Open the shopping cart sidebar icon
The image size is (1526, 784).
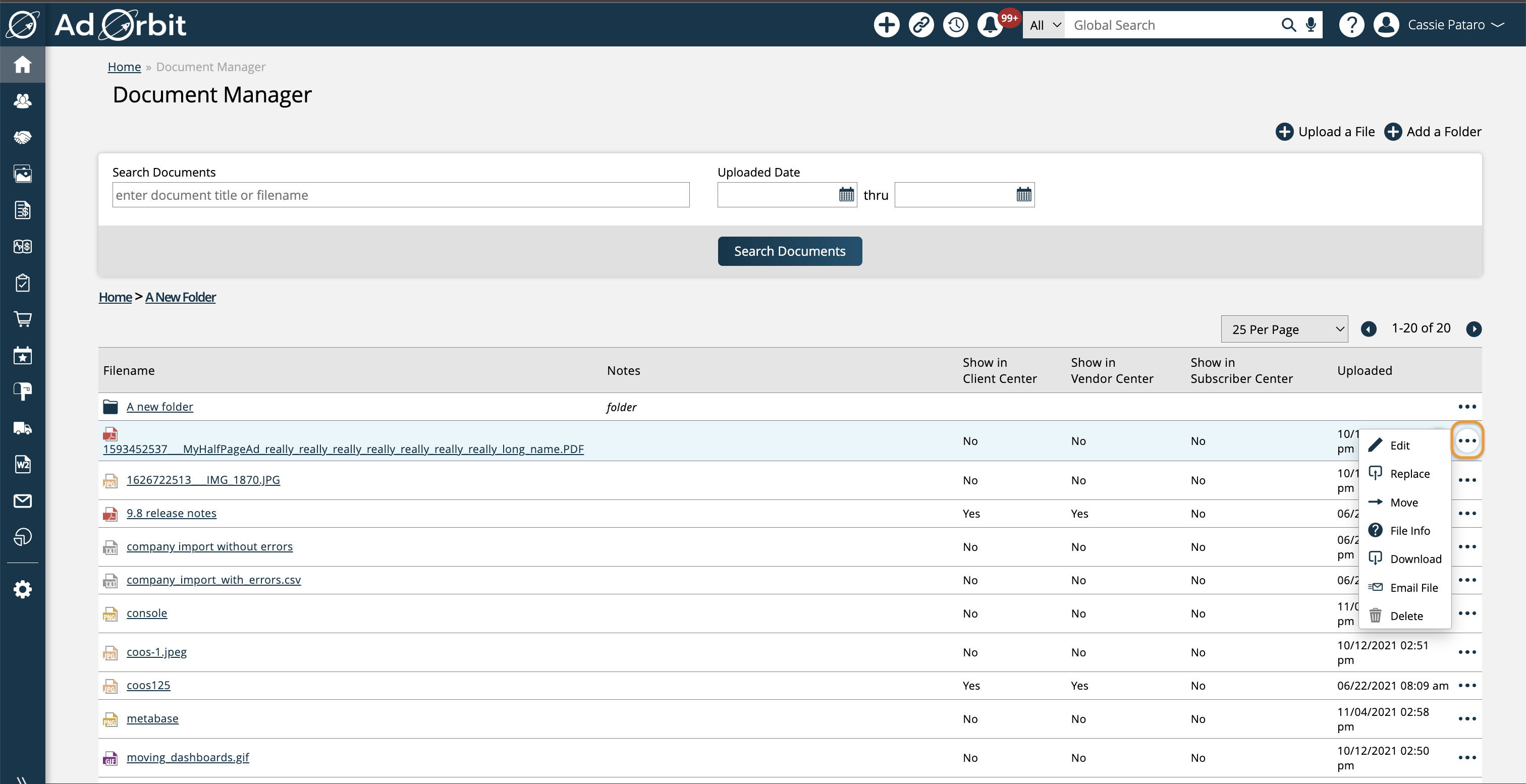point(23,319)
